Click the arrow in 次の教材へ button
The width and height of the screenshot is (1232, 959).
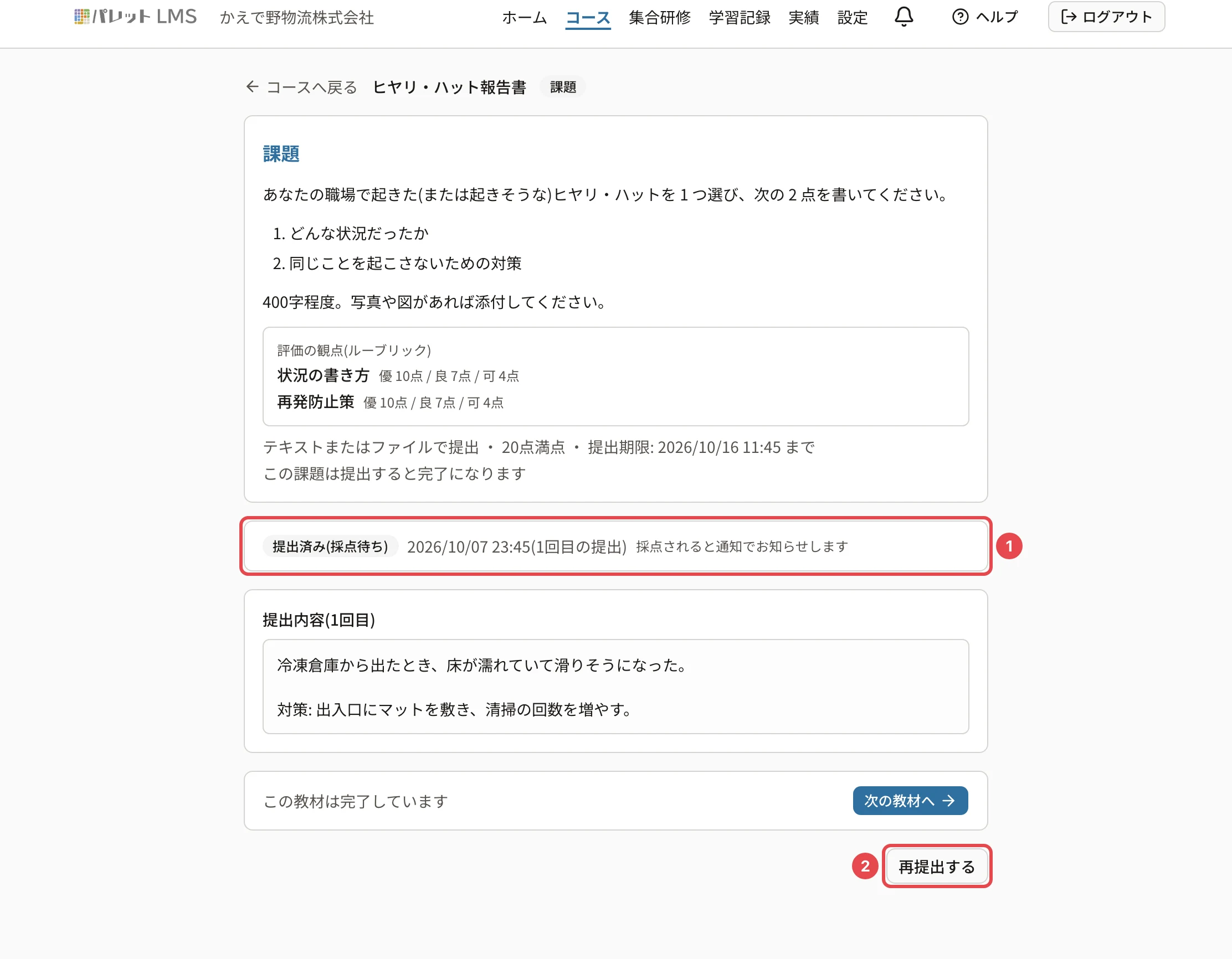948,801
